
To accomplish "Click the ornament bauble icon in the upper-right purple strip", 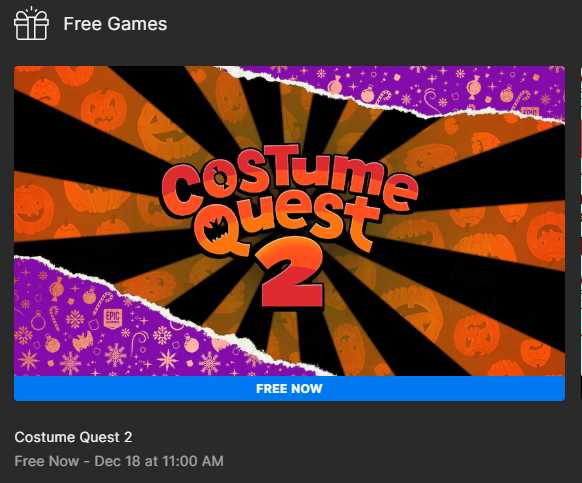I will pos(507,94).
